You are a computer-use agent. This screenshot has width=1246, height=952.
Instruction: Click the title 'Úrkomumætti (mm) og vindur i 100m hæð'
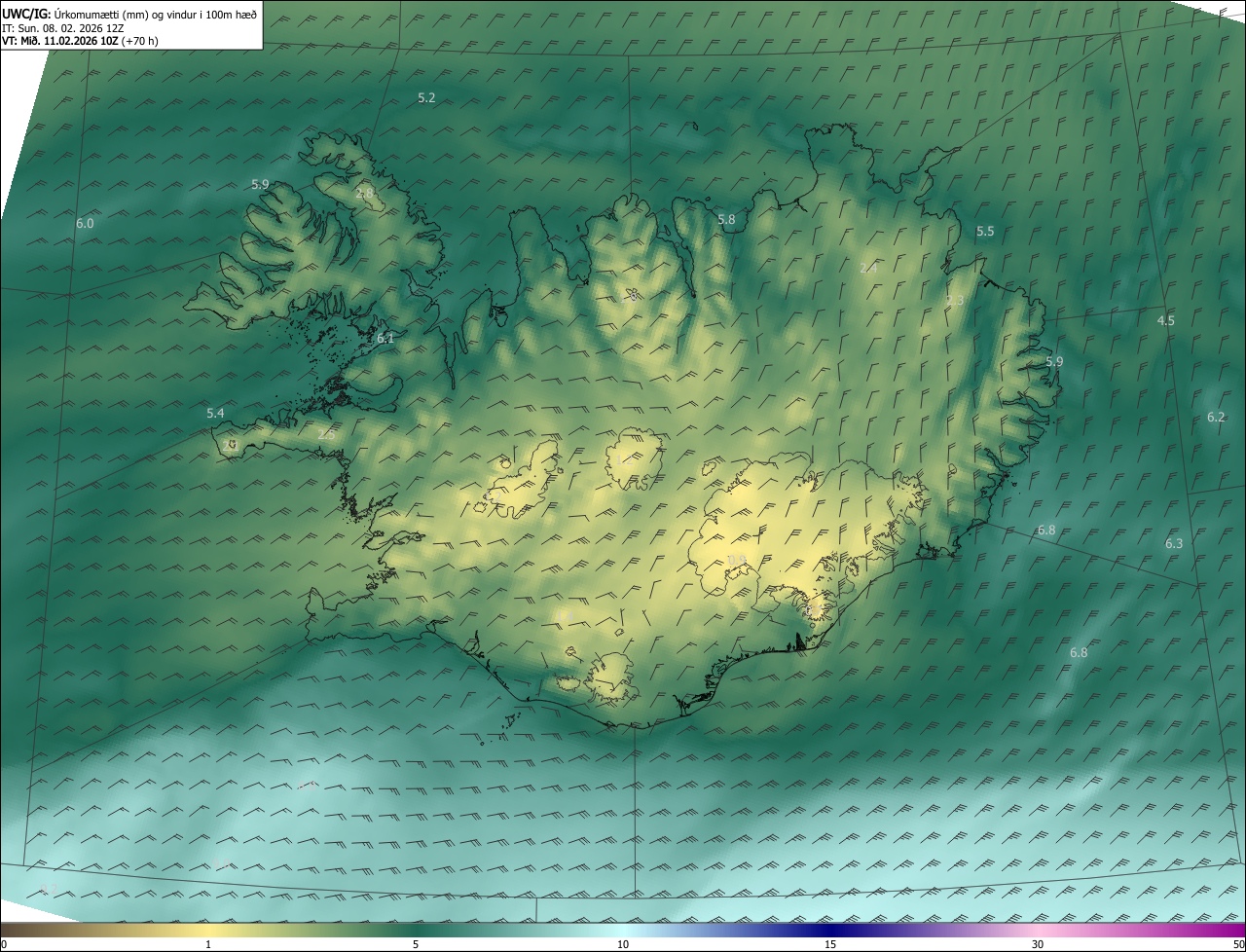pos(155,14)
